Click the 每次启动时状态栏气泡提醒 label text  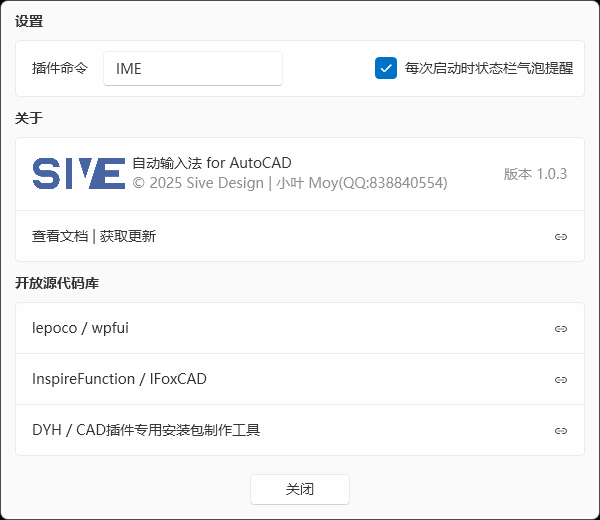tap(489, 68)
